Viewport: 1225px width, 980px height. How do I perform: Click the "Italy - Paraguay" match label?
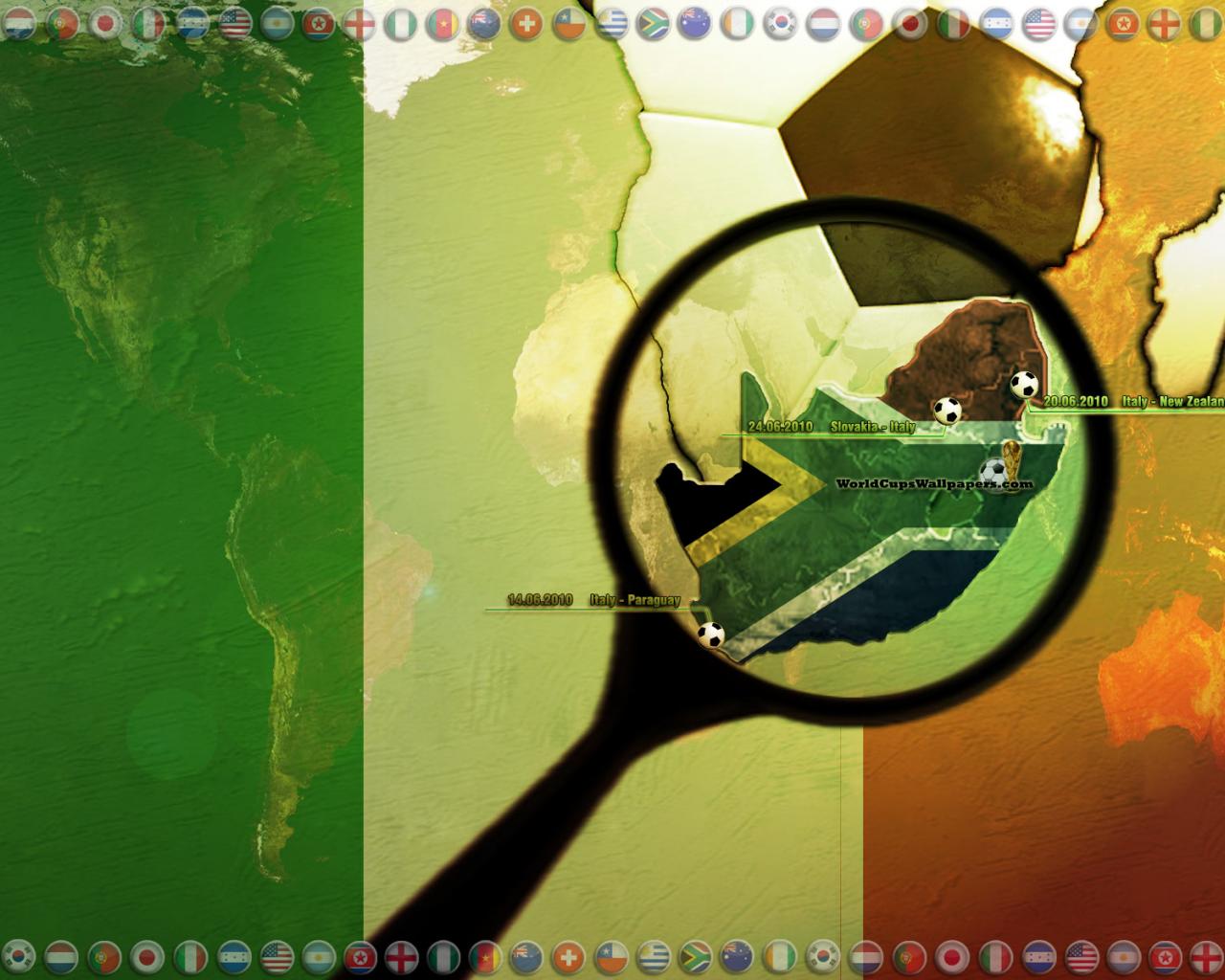pos(635,600)
